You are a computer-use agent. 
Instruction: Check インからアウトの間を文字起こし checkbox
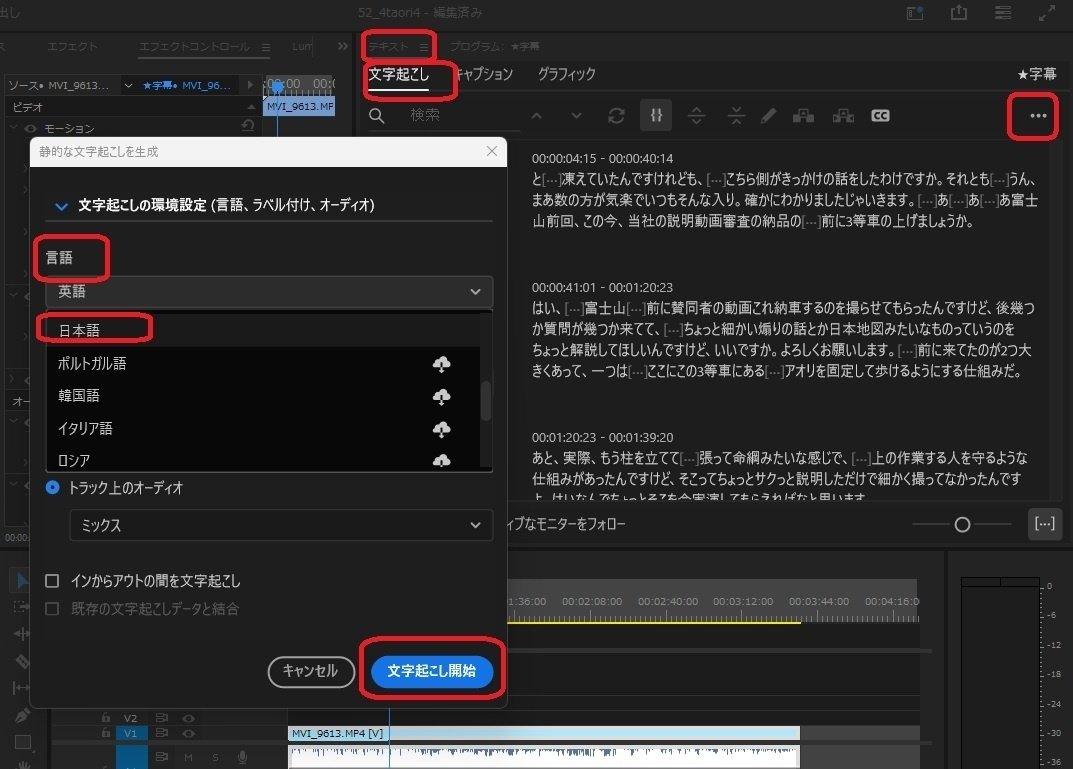click(x=52, y=581)
